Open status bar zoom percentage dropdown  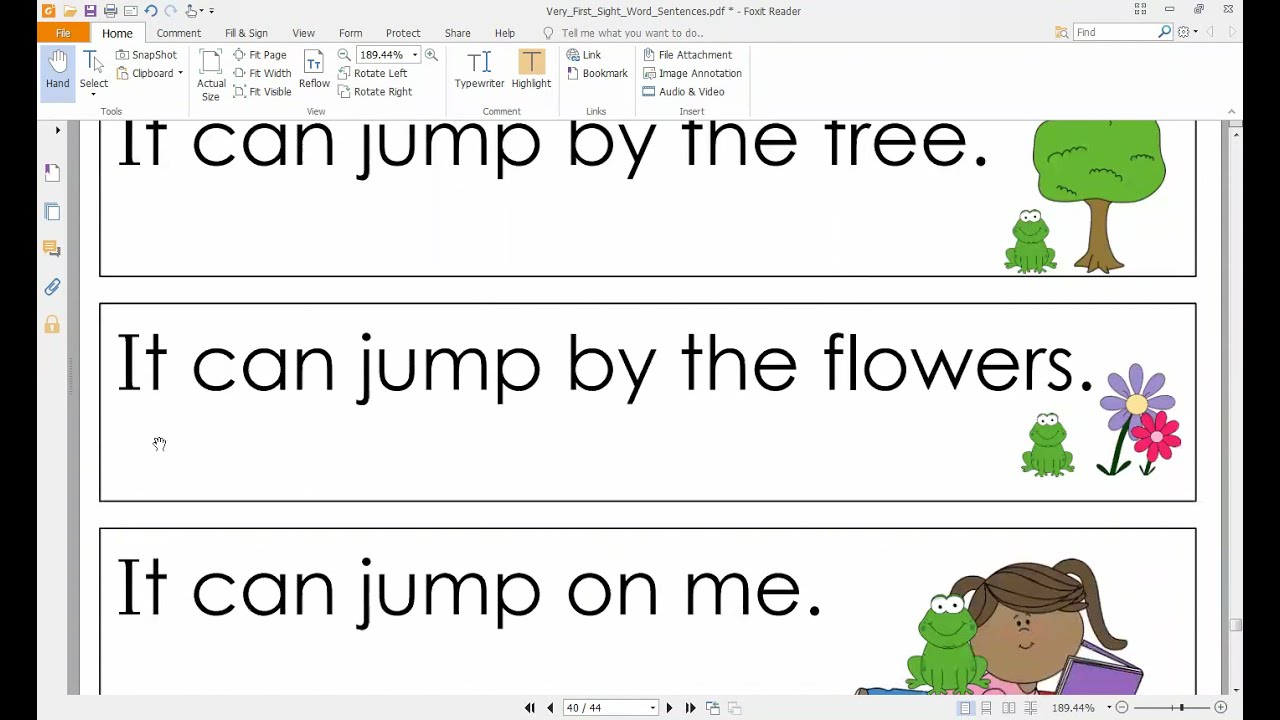click(1108, 708)
